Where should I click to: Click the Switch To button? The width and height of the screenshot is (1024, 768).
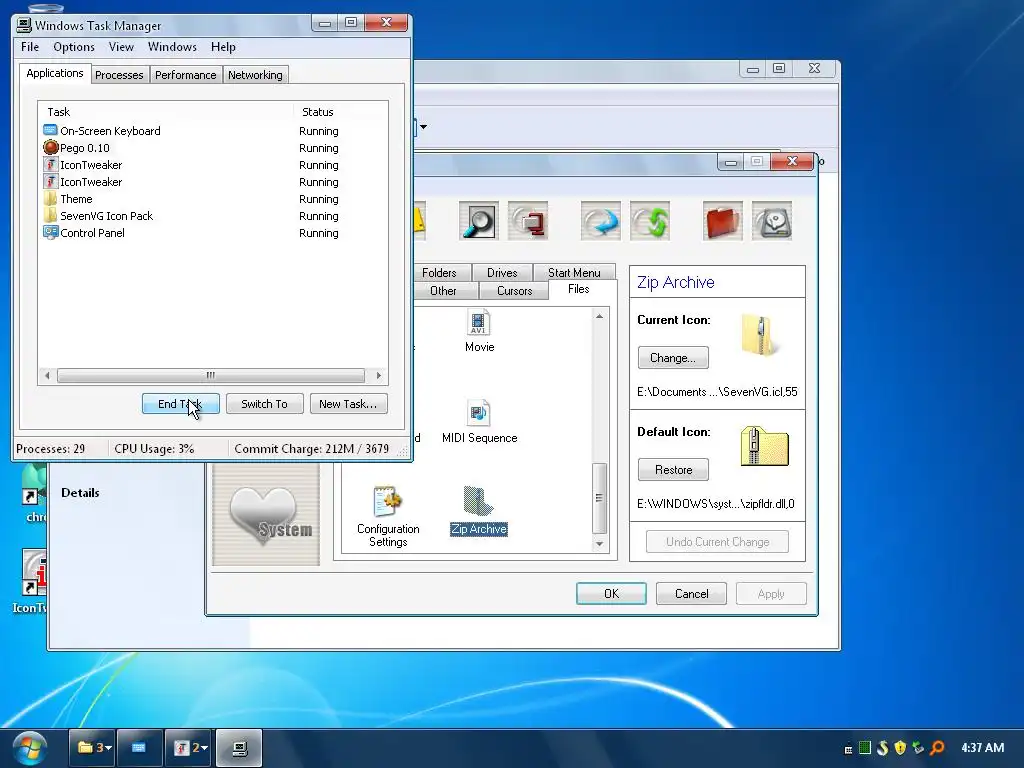(264, 404)
